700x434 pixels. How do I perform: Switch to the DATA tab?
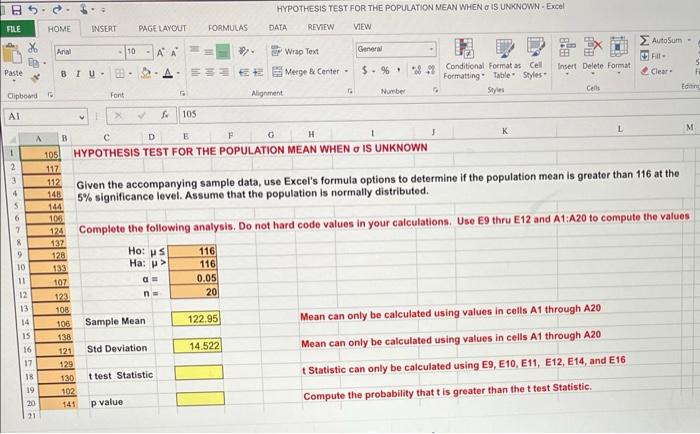point(278,27)
